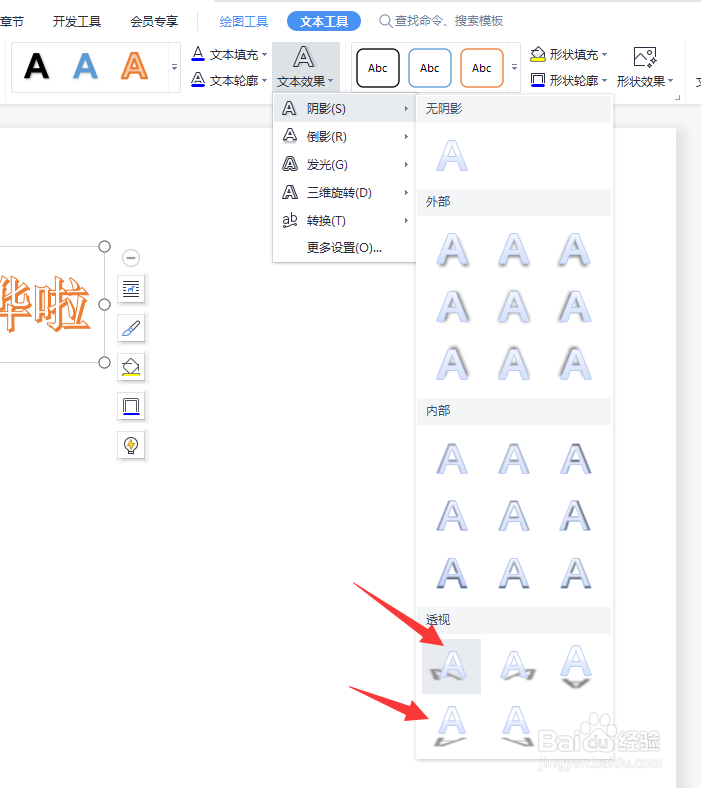Select the bottom-right perspective shadow
The height and width of the screenshot is (788, 701).
[516, 726]
